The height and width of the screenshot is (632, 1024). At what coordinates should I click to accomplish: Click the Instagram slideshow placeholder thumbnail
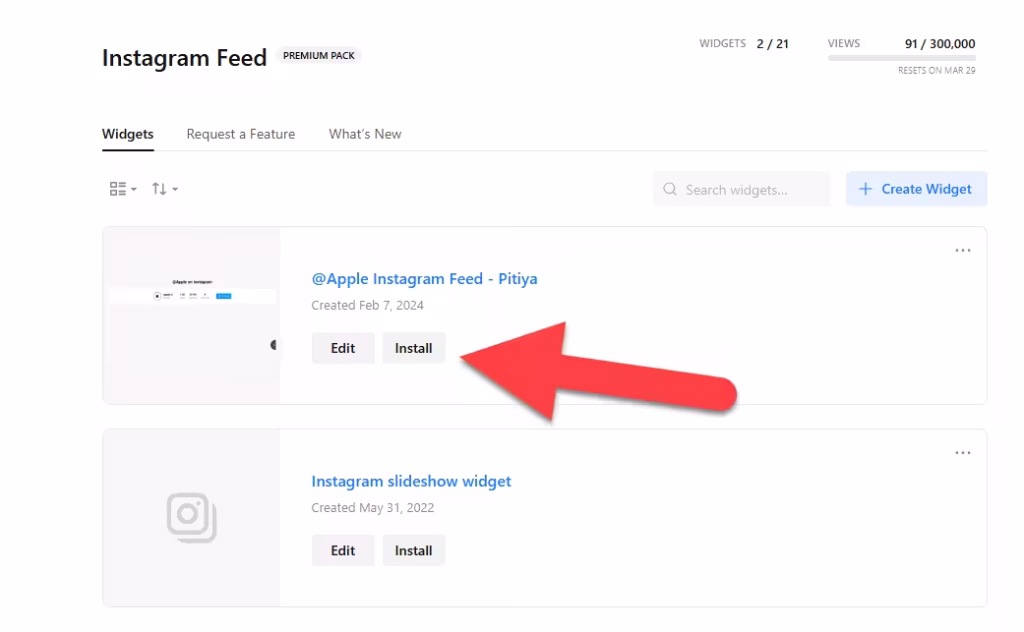point(191,518)
